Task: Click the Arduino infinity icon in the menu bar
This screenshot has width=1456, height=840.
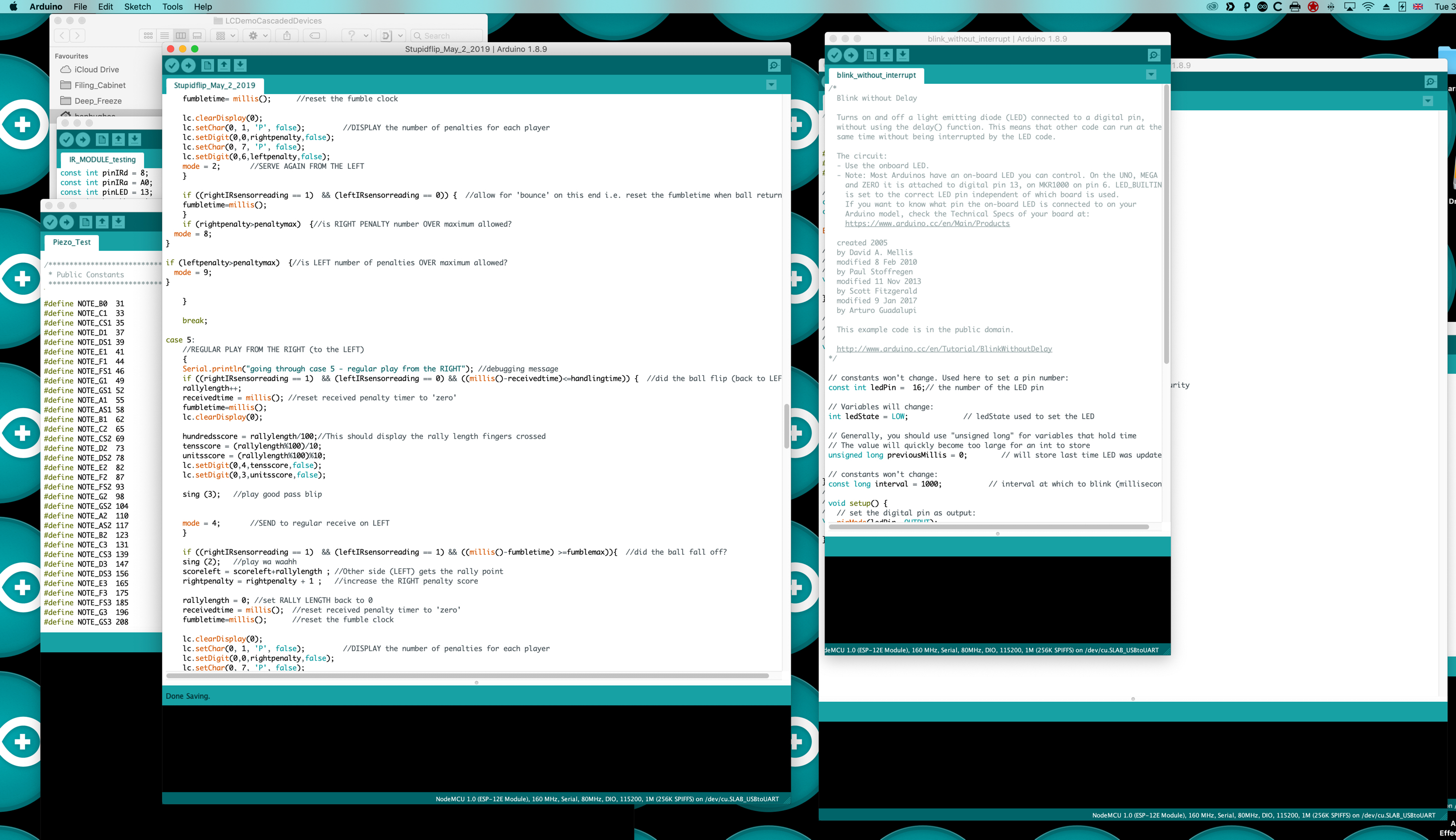Action: [1262, 7]
